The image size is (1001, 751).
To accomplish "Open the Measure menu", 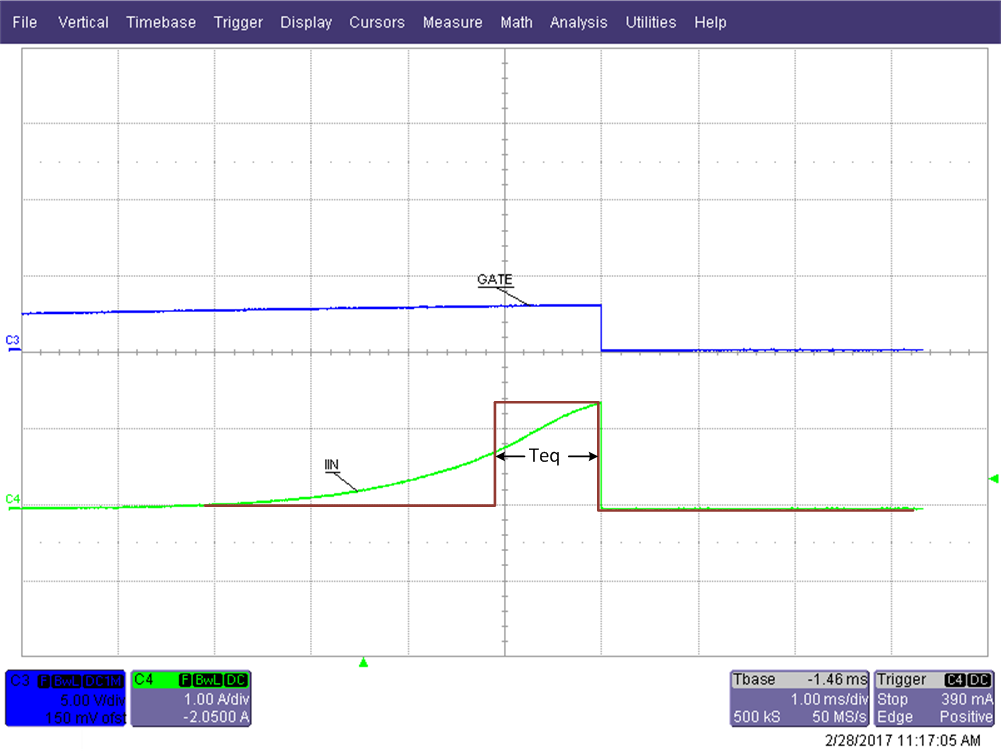I will pyautogui.click(x=452, y=22).
